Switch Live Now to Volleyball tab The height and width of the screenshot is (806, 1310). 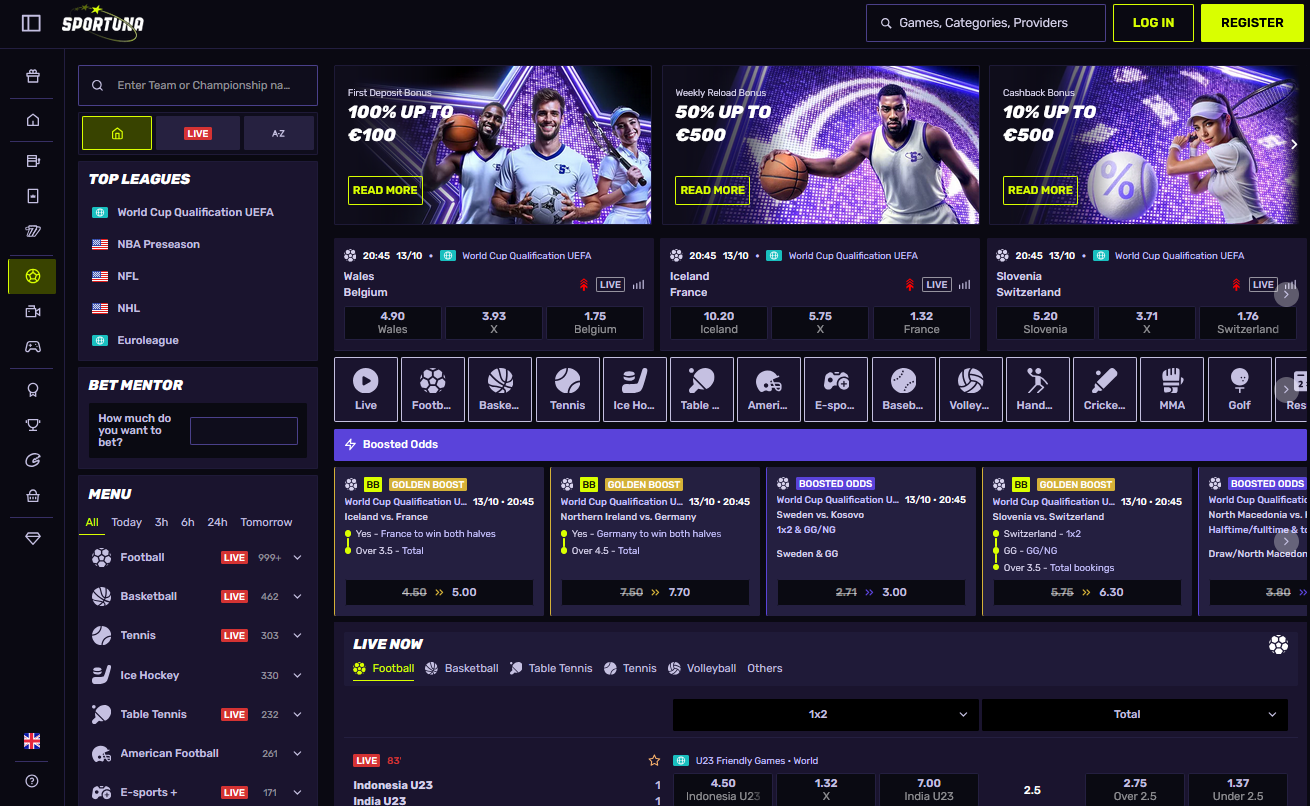pos(701,668)
